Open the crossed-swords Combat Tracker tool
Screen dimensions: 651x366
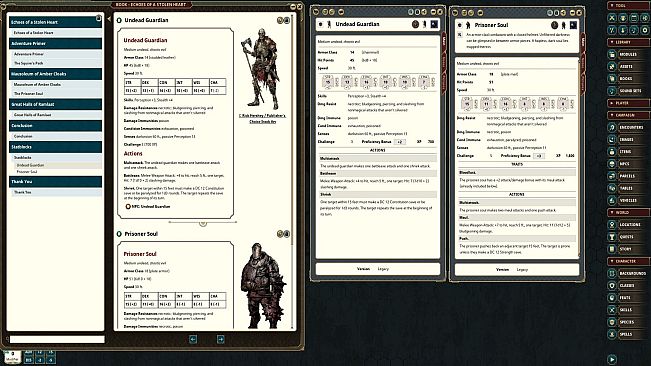[612, 18]
